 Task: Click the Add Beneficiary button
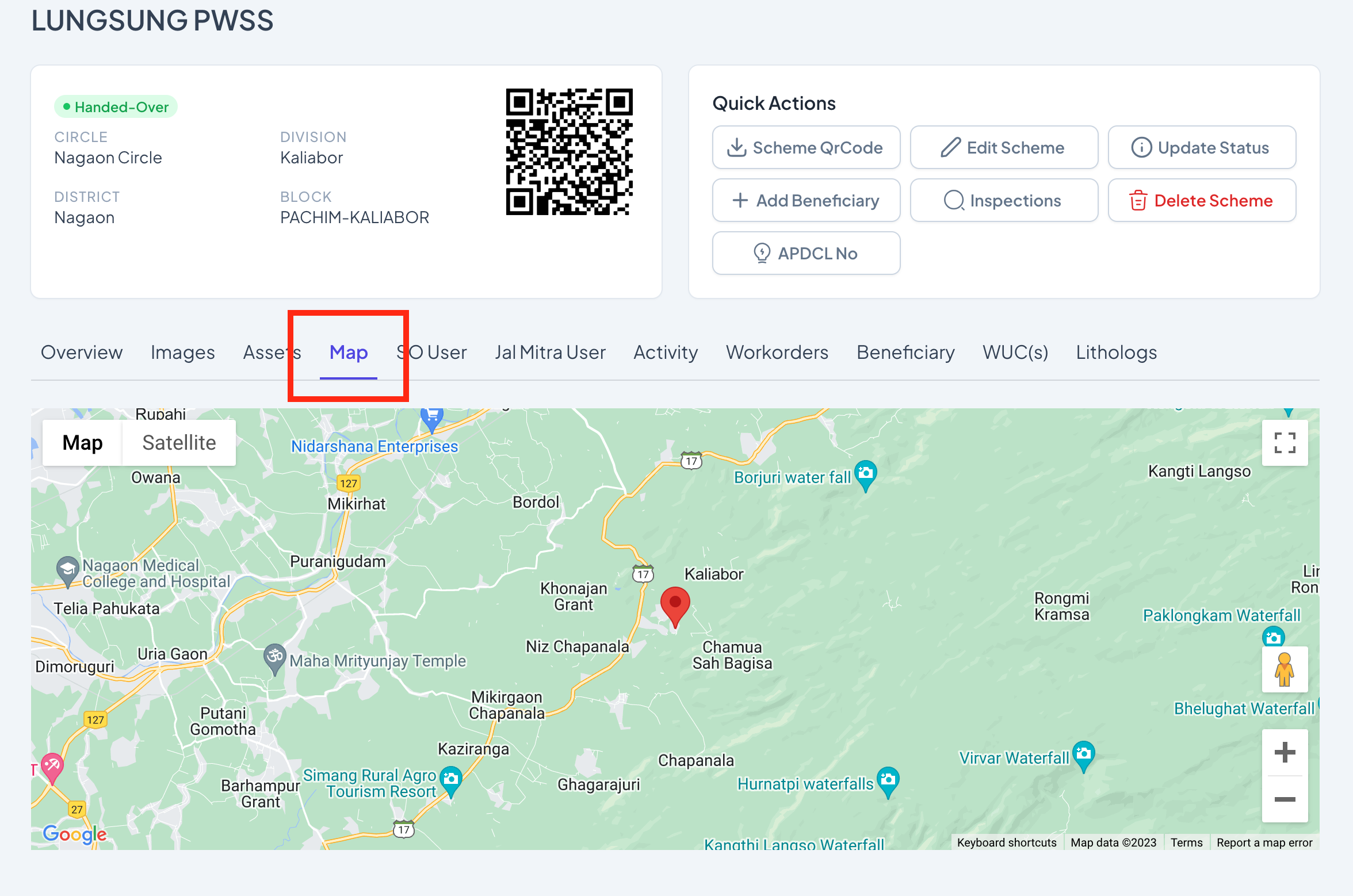[x=806, y=201]
